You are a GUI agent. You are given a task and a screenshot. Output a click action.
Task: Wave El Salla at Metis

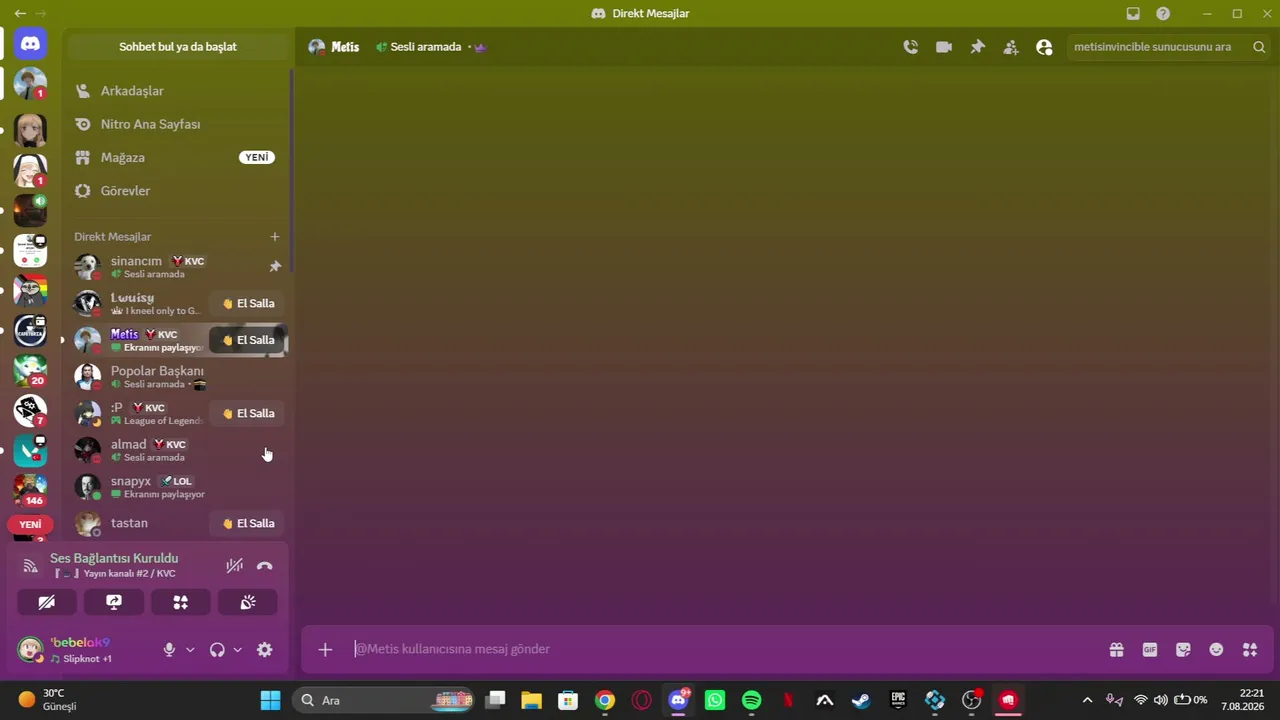pyautogui.click(x=248, y=340)
